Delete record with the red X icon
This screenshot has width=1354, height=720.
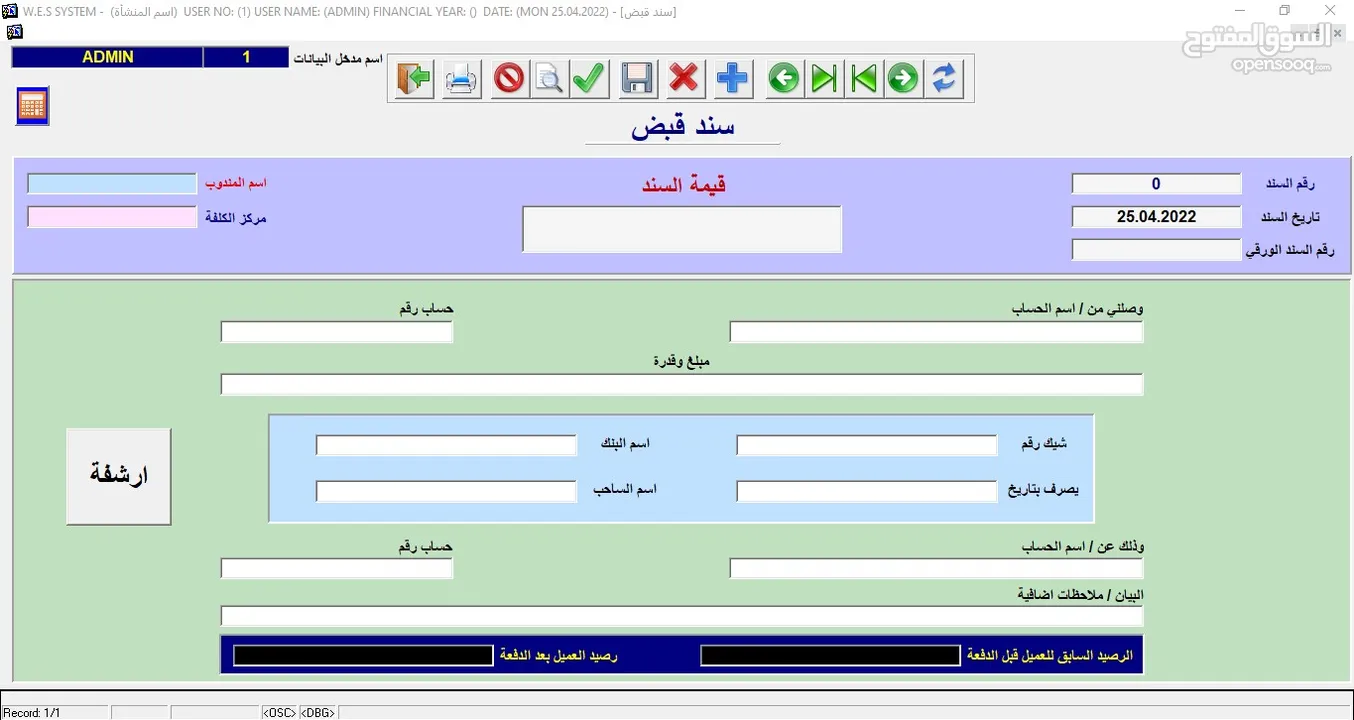684,78
